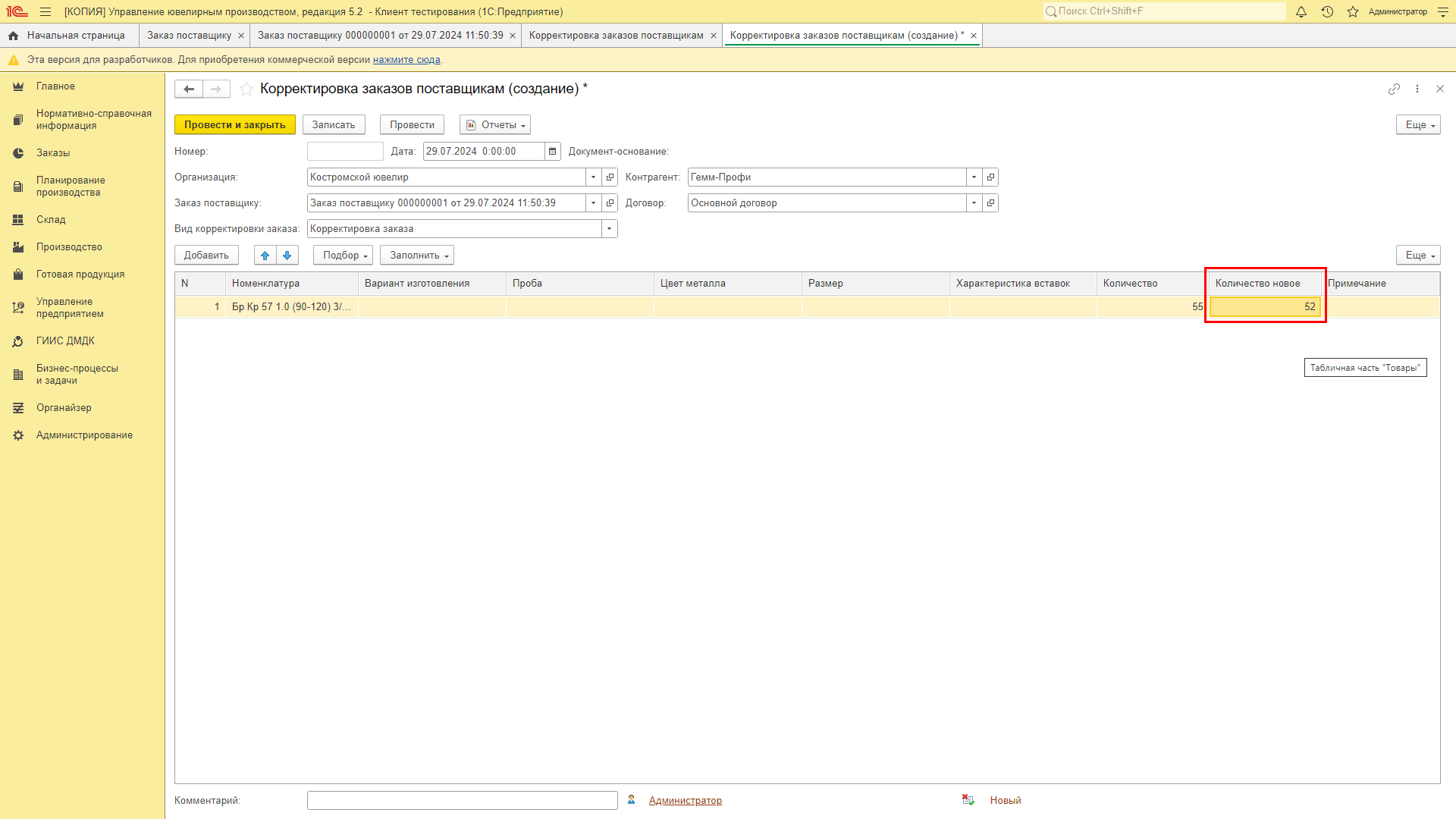Select the Номенклатура cell 'Бр Кр 57 1.0'

tap(291, 306)
